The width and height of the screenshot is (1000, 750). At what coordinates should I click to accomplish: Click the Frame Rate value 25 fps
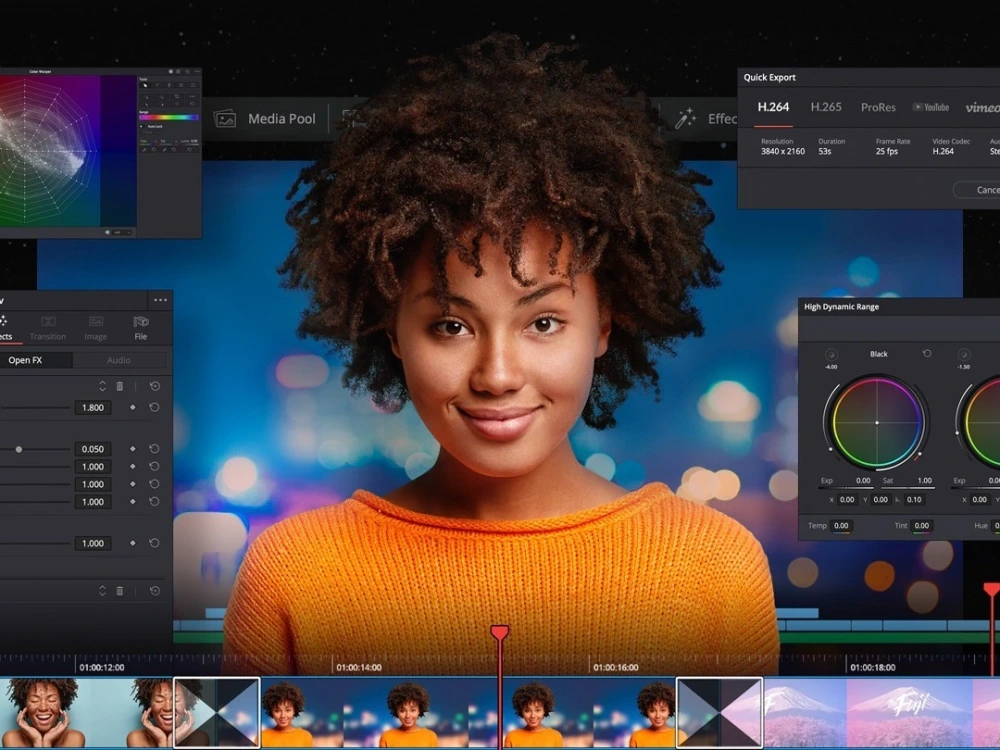point(886,152)
